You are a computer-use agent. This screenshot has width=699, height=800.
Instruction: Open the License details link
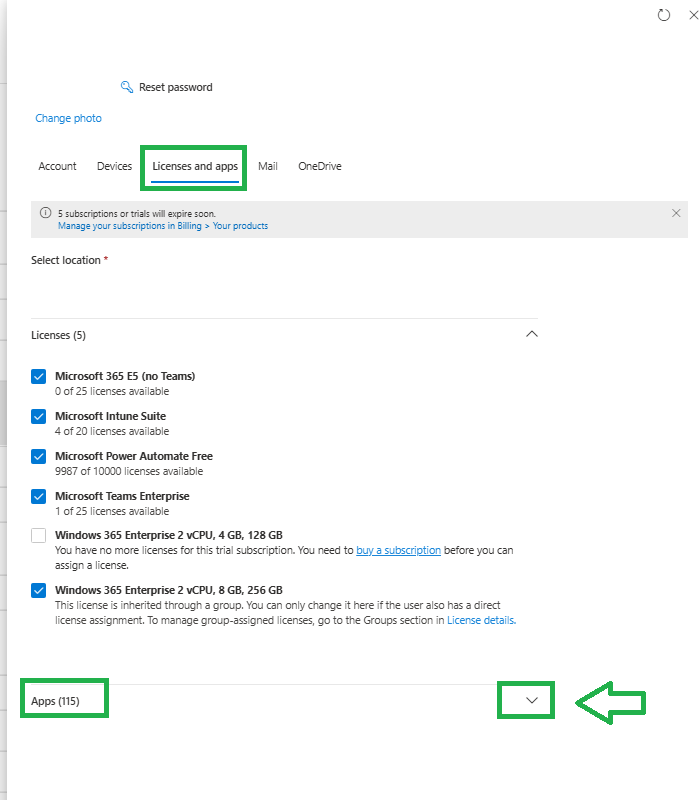481,620
